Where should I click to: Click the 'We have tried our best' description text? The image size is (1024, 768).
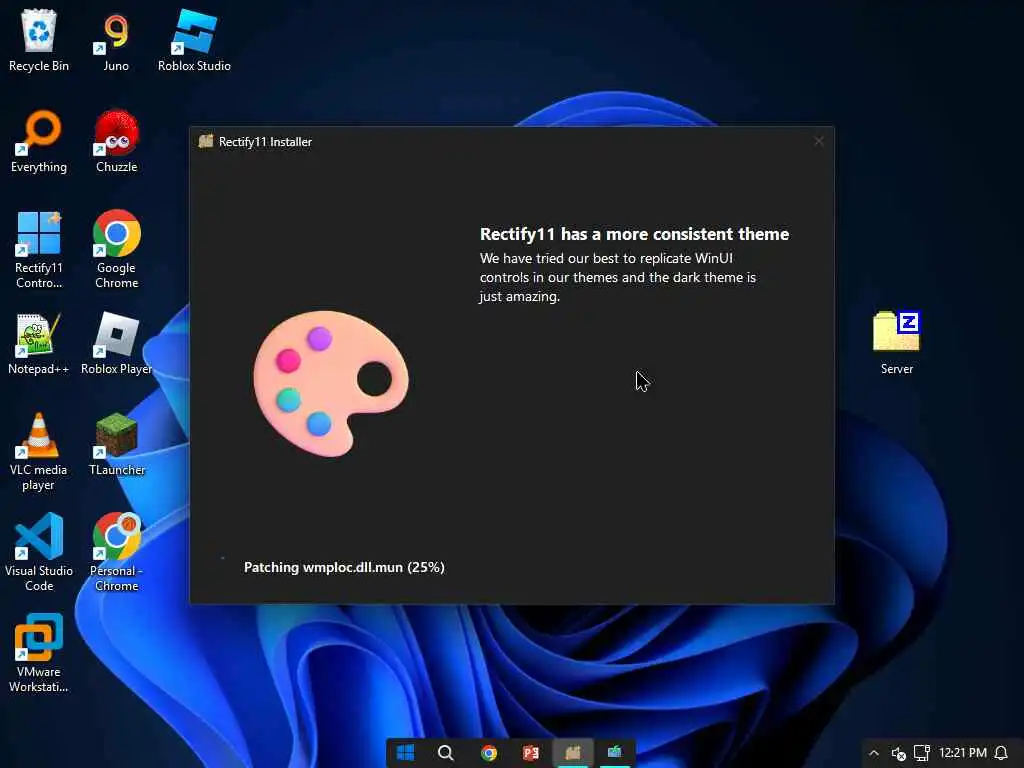click(618, 277)
